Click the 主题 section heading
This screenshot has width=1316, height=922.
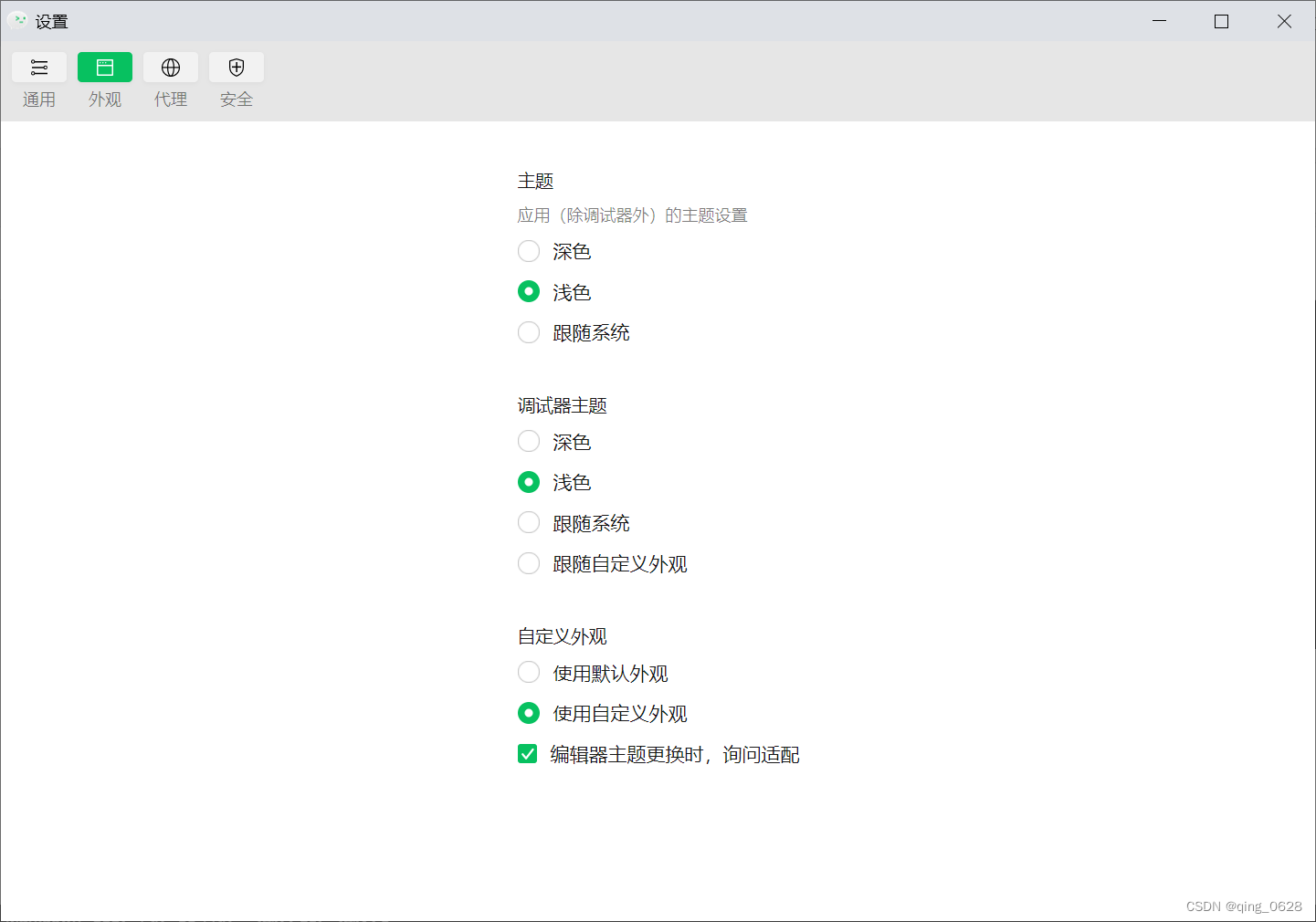tap(536, 181)
